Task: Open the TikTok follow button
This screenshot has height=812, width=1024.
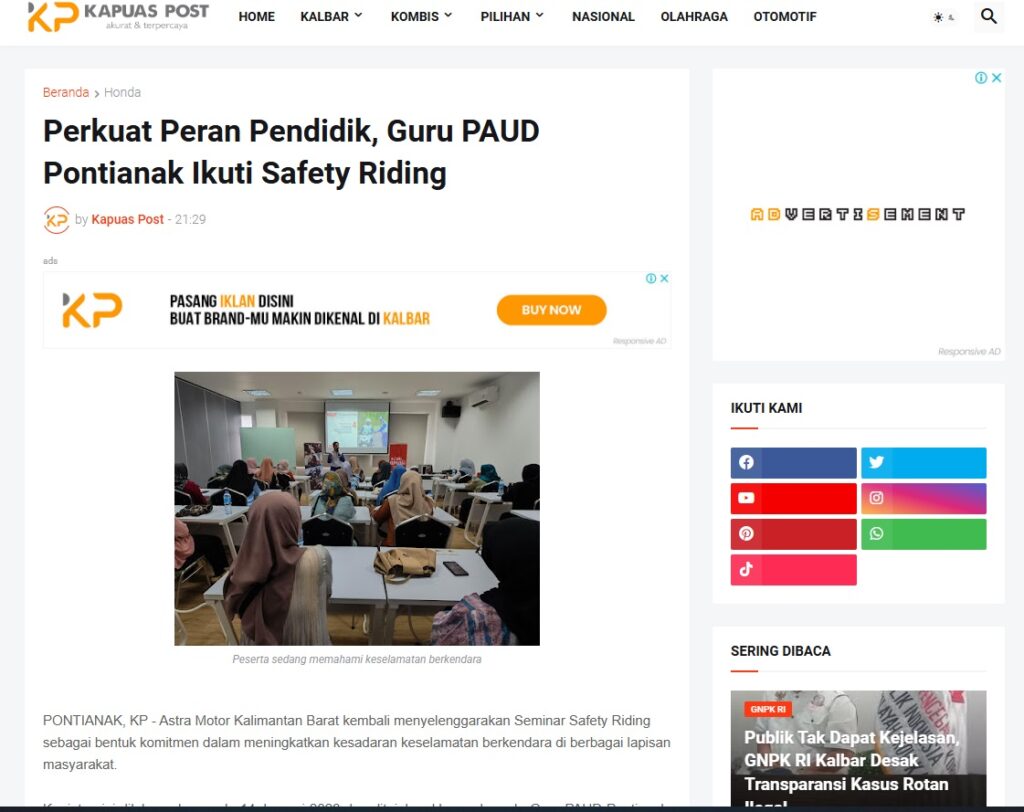Action: 793,570
